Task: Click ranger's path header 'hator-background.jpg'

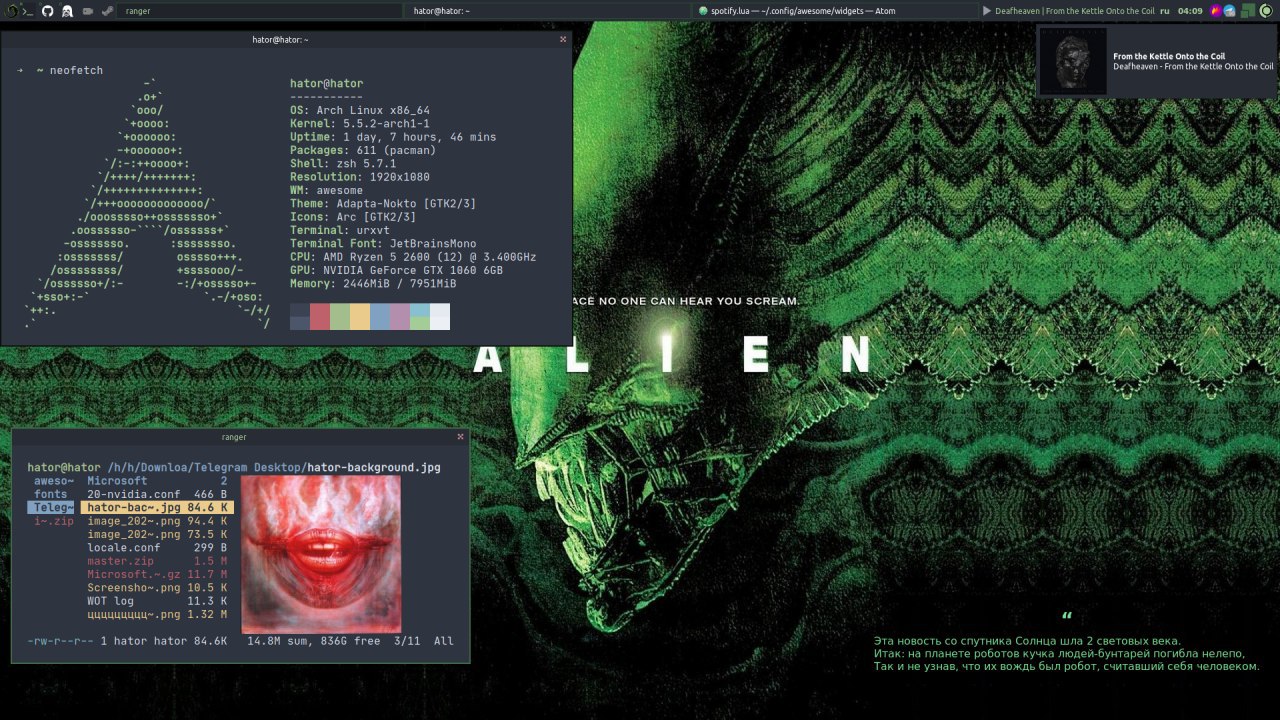Action: click(x=374, y=467)
